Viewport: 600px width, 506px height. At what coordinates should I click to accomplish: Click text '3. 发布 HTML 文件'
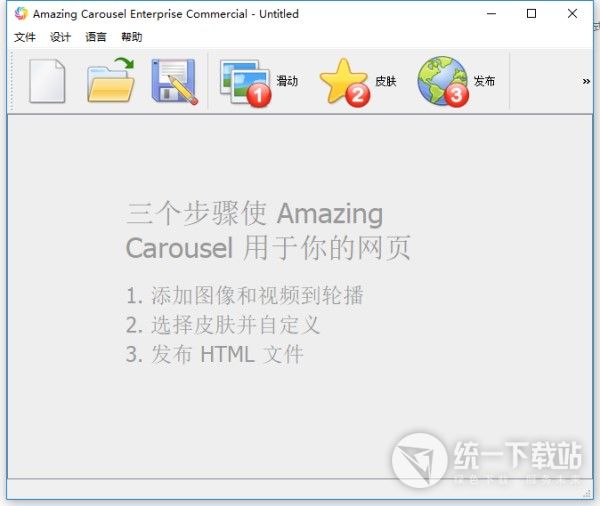coord(215,354)
